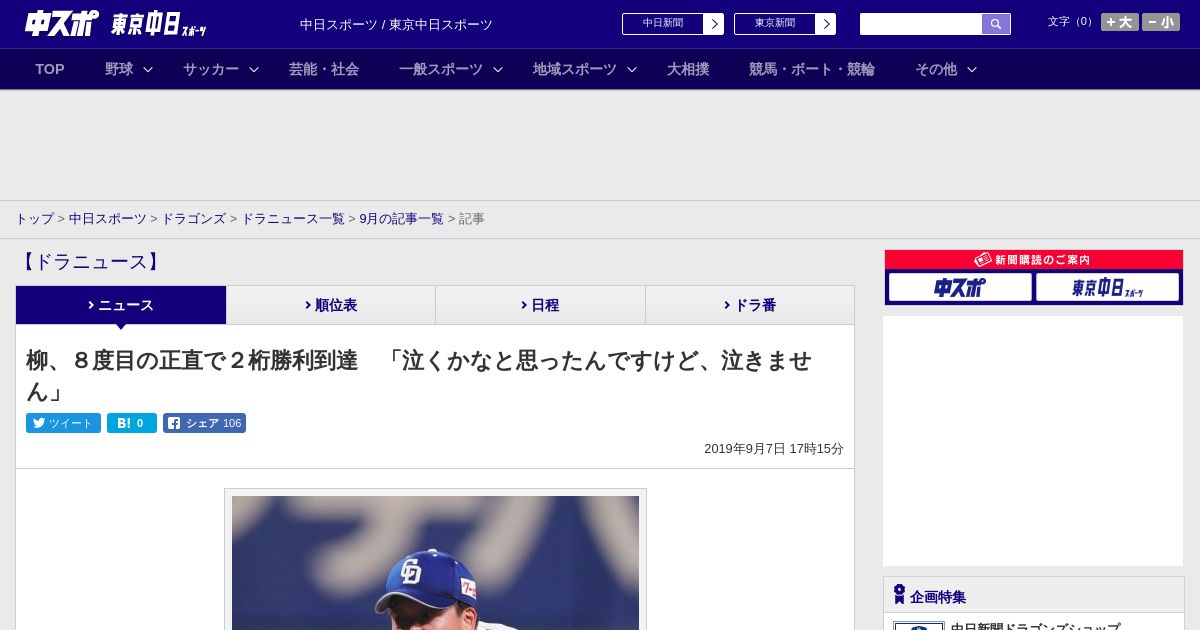Open 野球 navigation menu

[119, 69]
